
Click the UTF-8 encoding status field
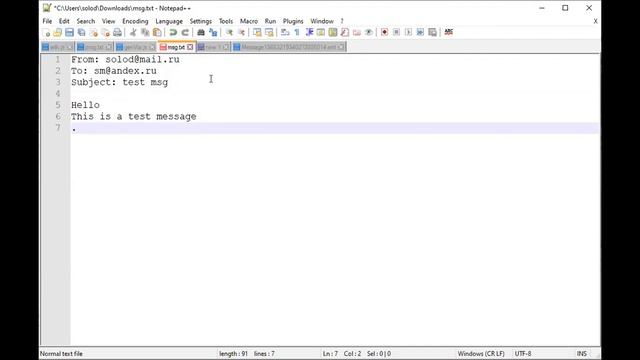pyautogui.click(x=523, y=354)
